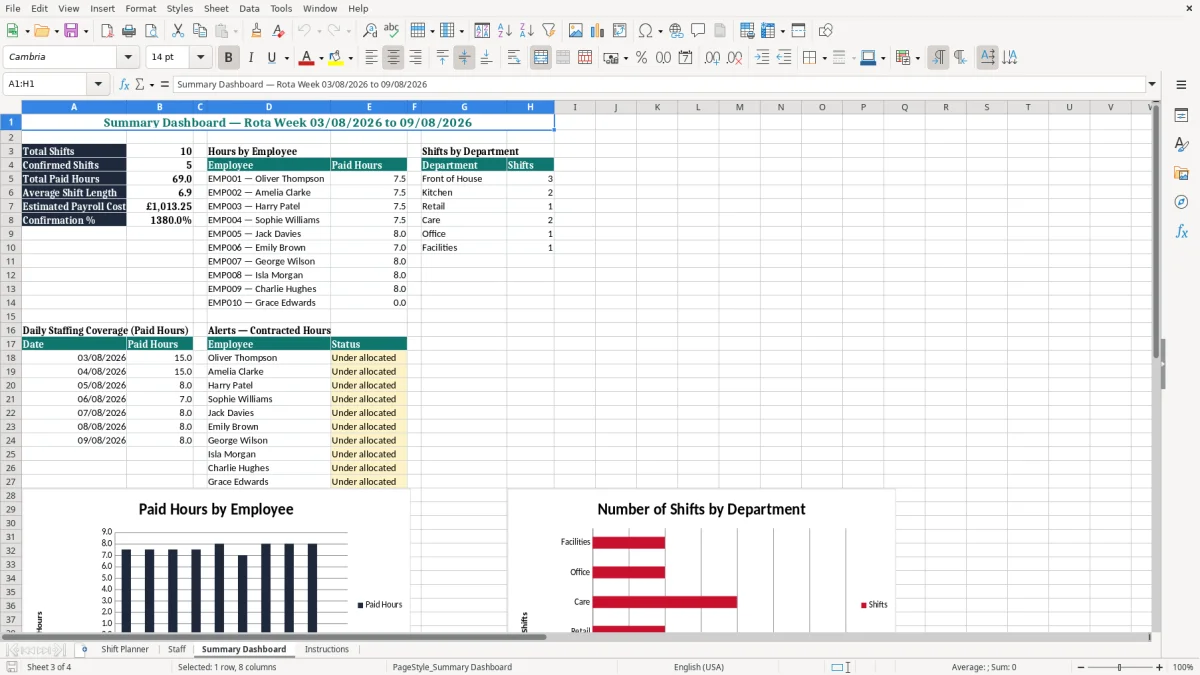This screenshot has height=675, width=1200.
Task: Add decimal place
Action: coord(713,58)
